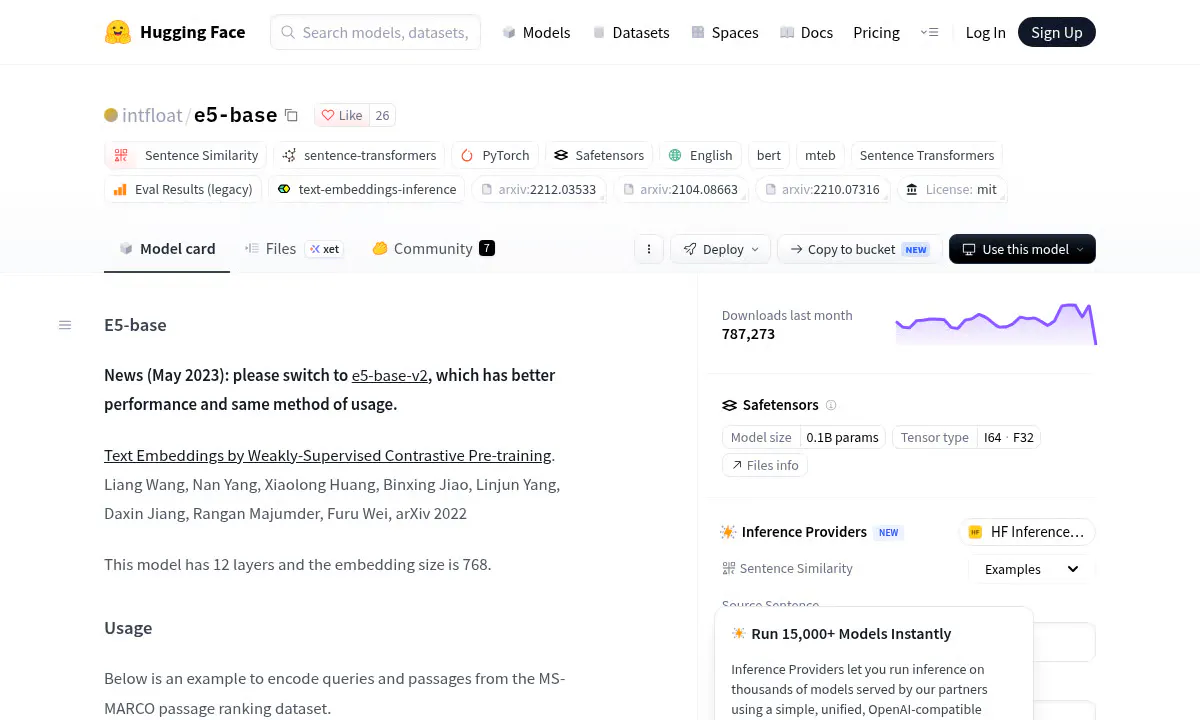
Task: Open Spaces from the top navigation
Action: pyautogui.click(x=725, y=32)
